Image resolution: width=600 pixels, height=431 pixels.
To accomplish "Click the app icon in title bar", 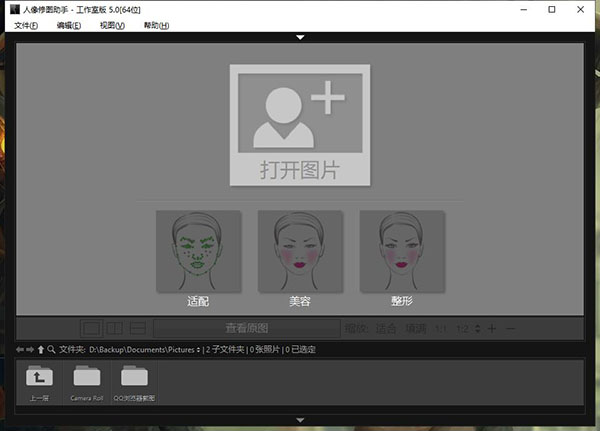I will [x=15, y=9].
